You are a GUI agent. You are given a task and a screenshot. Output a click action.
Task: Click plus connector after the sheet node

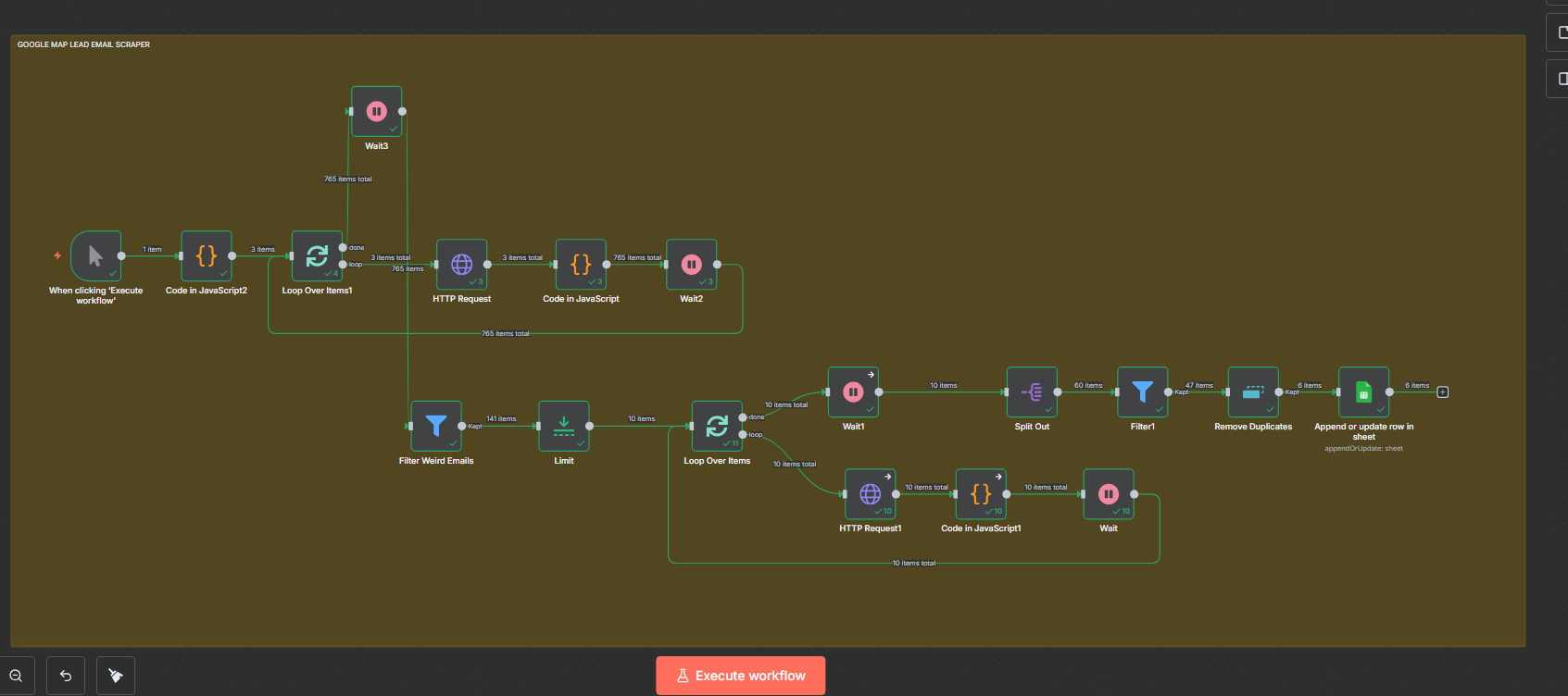[x=1442, y=392]
